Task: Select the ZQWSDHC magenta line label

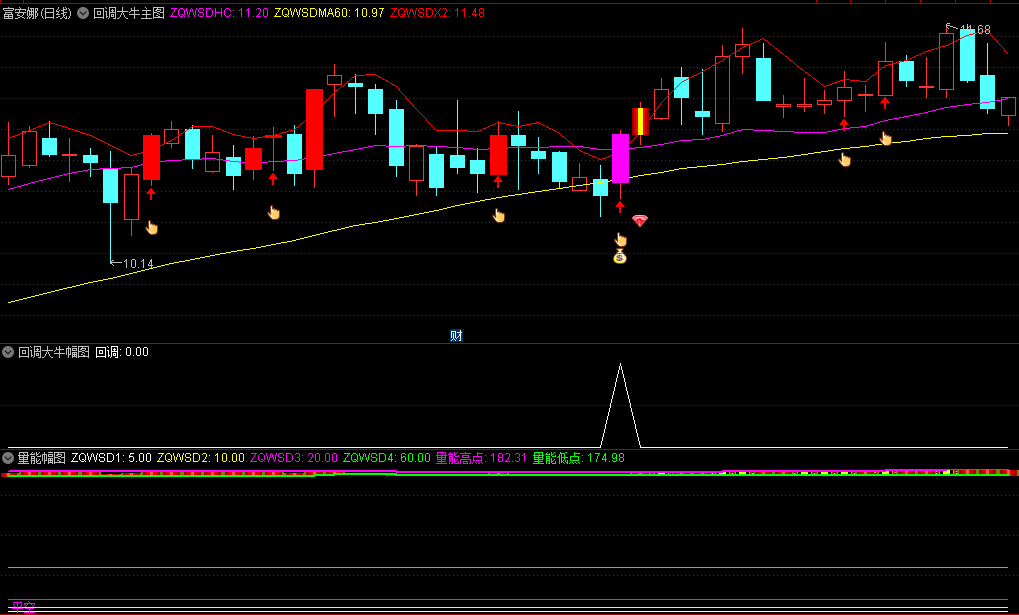Action: (x=218, y=14)
